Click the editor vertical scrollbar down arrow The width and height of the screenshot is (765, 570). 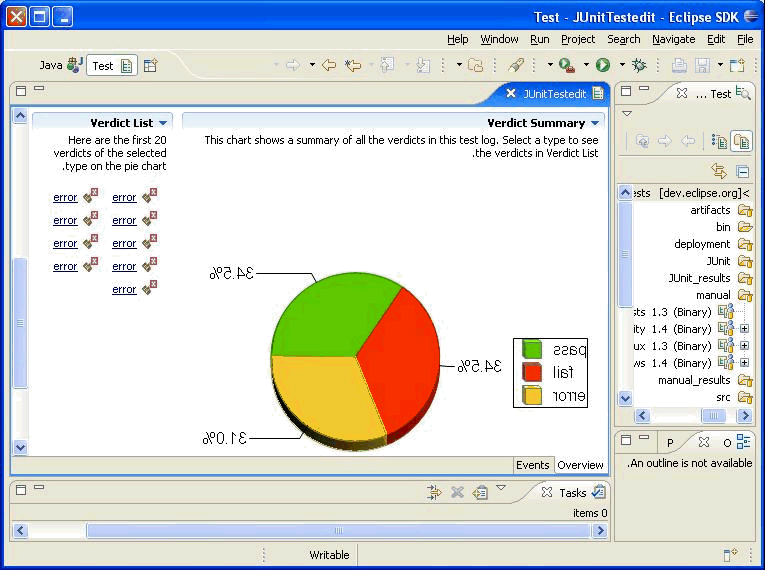click(20, 447)
